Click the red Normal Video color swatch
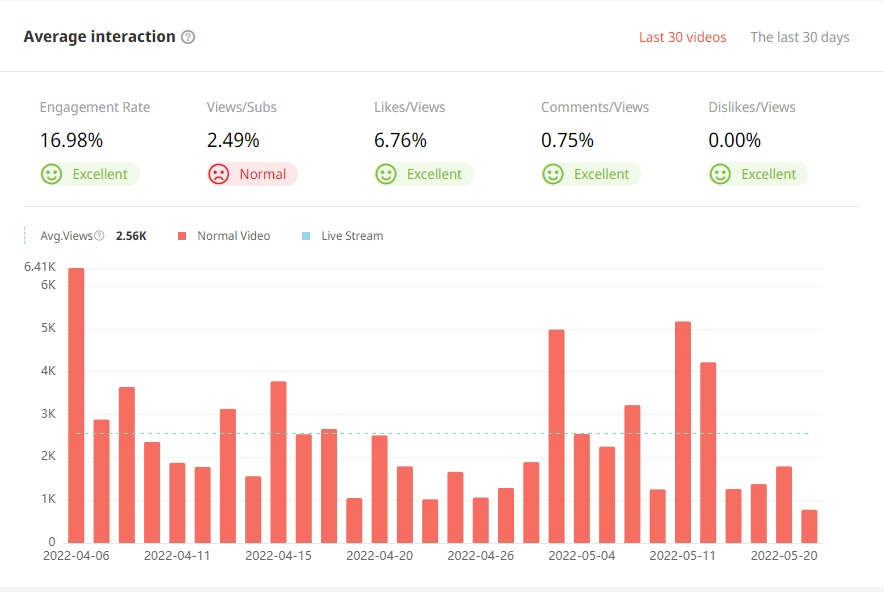884x592 pixels. [182, 236]
